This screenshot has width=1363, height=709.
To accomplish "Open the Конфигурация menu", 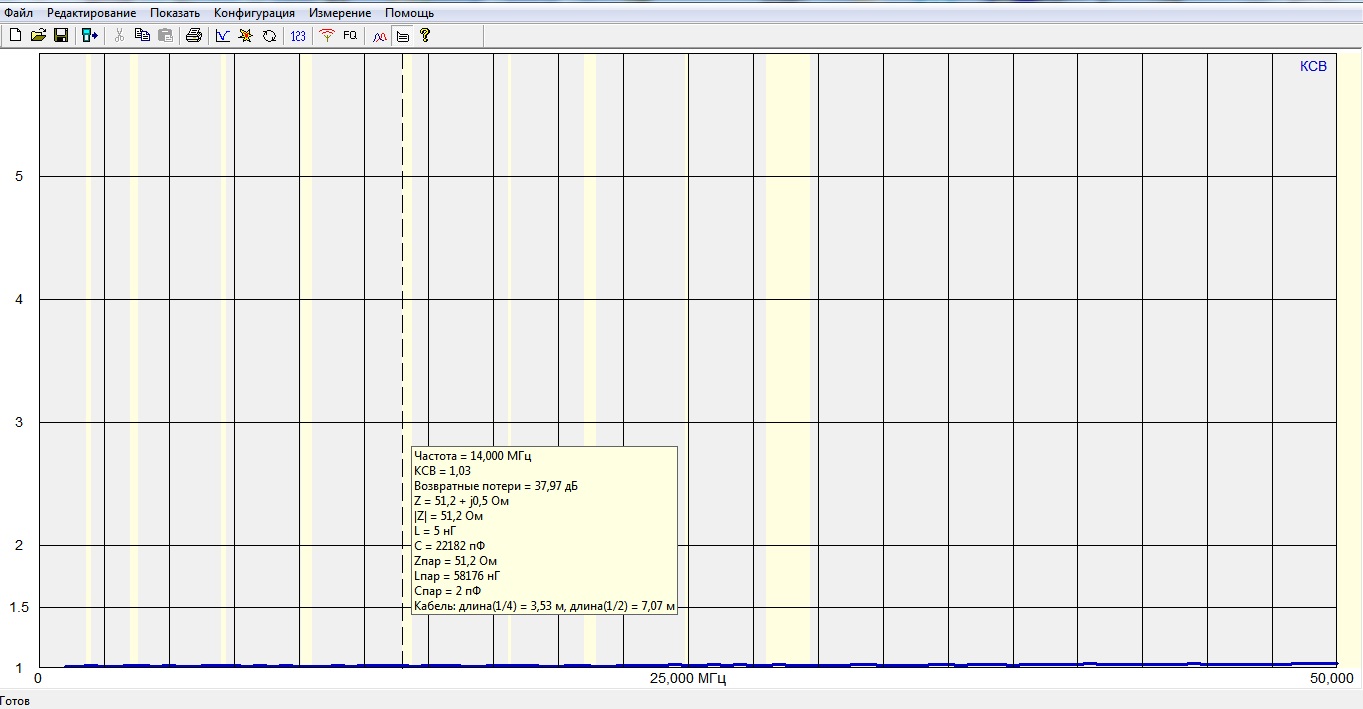I will 254,13.
